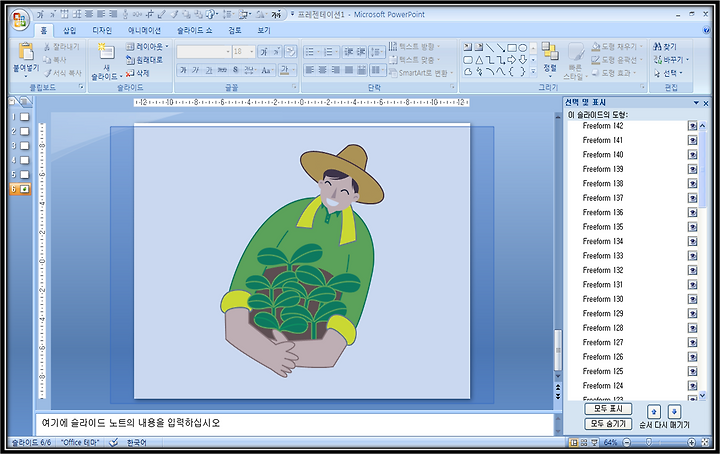720x454 pixels.
Task: Open Selection pane options dropdown arrow
Action: [x=697, y=103]
